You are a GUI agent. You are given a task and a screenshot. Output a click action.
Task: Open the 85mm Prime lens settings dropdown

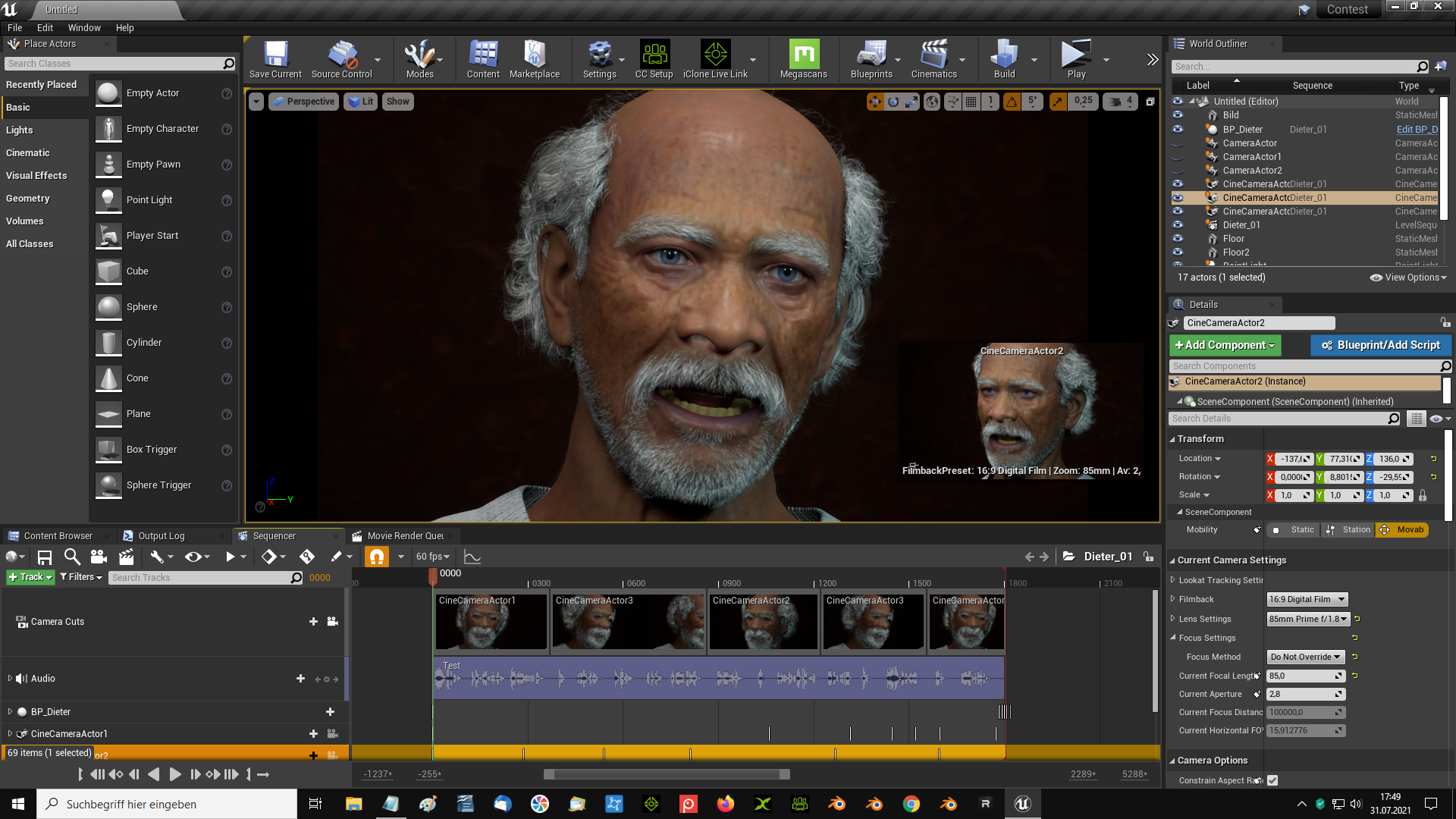coord(1309,619)
